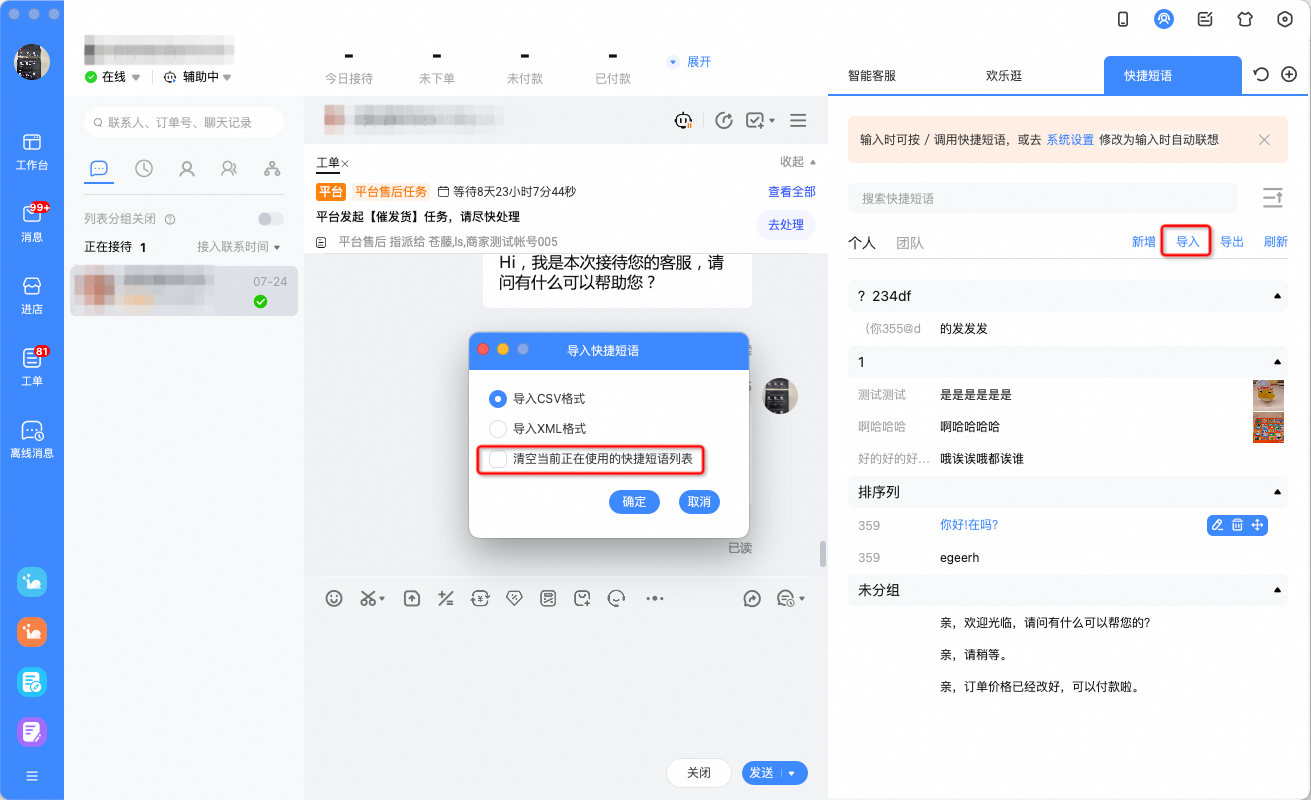
Task: Cancel the import dialog with 取消
Action: tap(699, 502)
